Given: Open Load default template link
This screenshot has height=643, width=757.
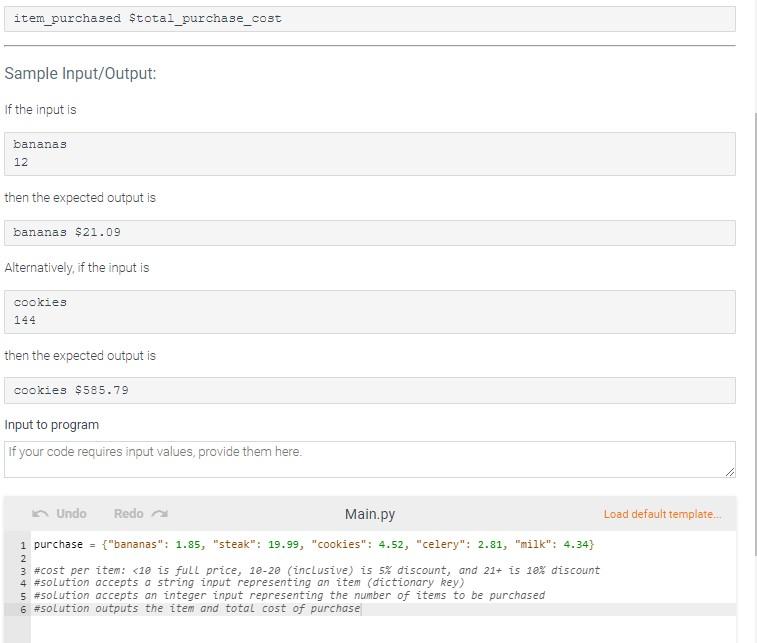Looking at the screenshot, I should (x=662, y=514).
